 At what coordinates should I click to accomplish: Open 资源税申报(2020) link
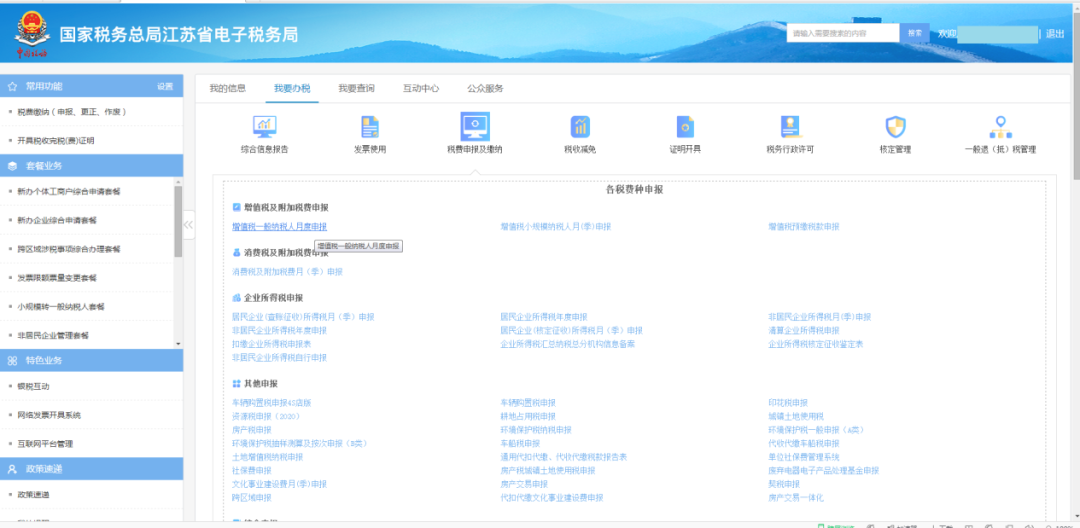266,416
